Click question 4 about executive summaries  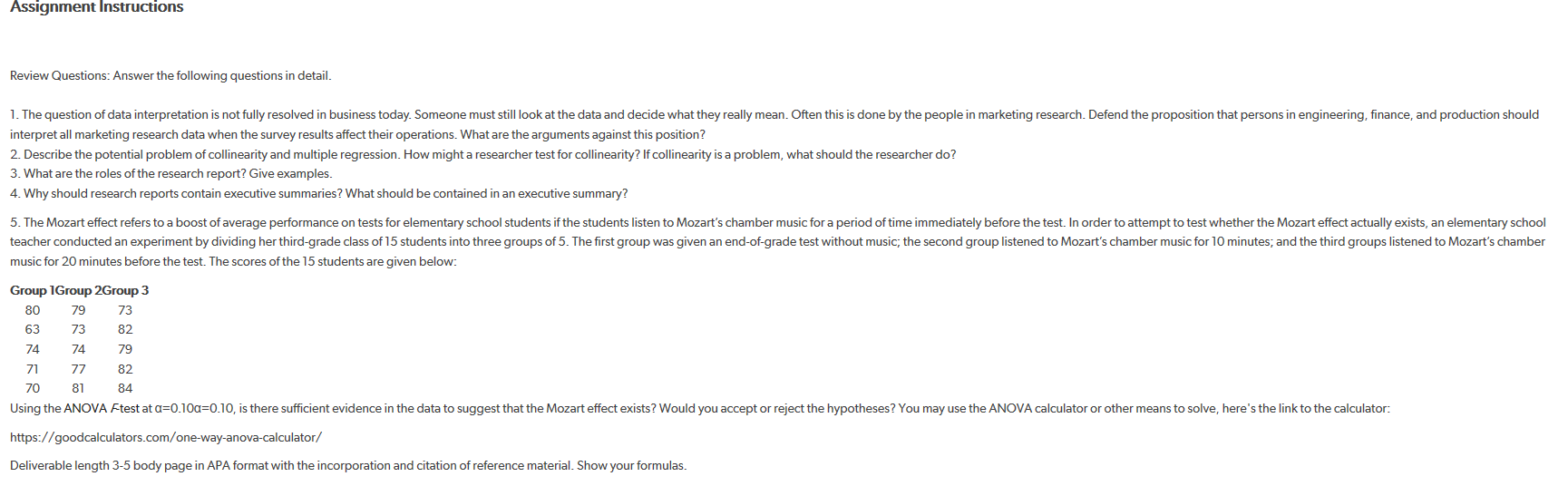click(319, 194)
